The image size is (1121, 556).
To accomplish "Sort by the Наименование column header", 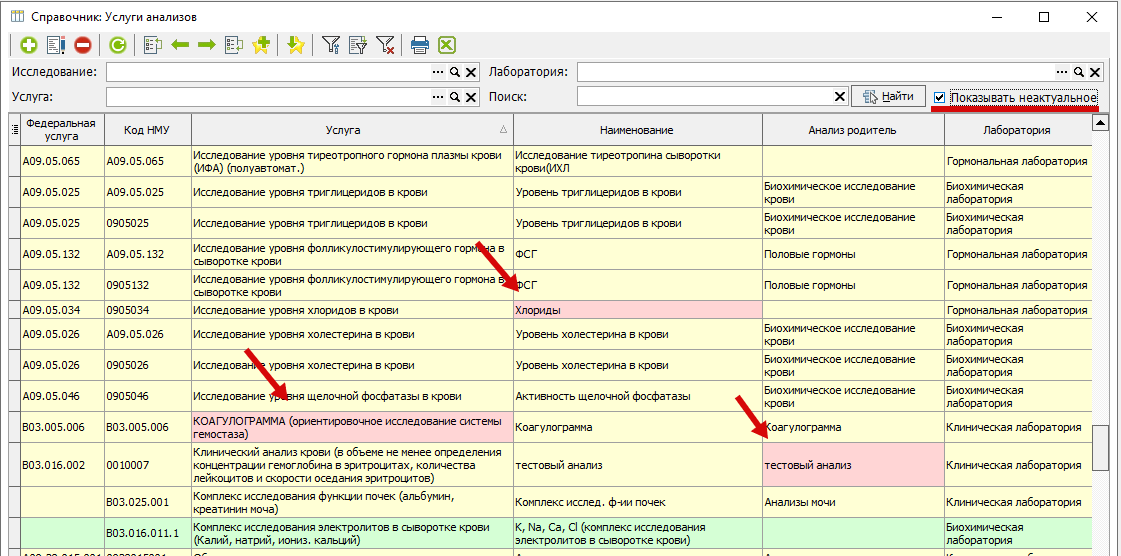I will pyautogui.click(x=637, y=130).
